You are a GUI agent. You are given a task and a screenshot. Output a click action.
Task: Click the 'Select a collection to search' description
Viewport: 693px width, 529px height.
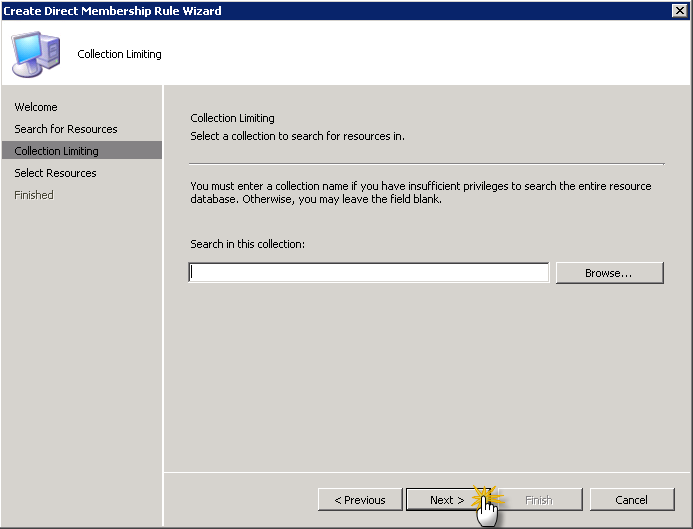click(x=297, y=136)
